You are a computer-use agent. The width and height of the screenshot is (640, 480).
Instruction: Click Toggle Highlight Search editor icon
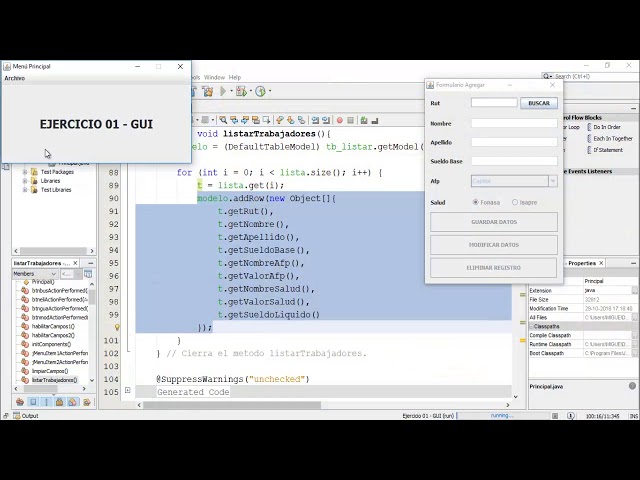256,120
